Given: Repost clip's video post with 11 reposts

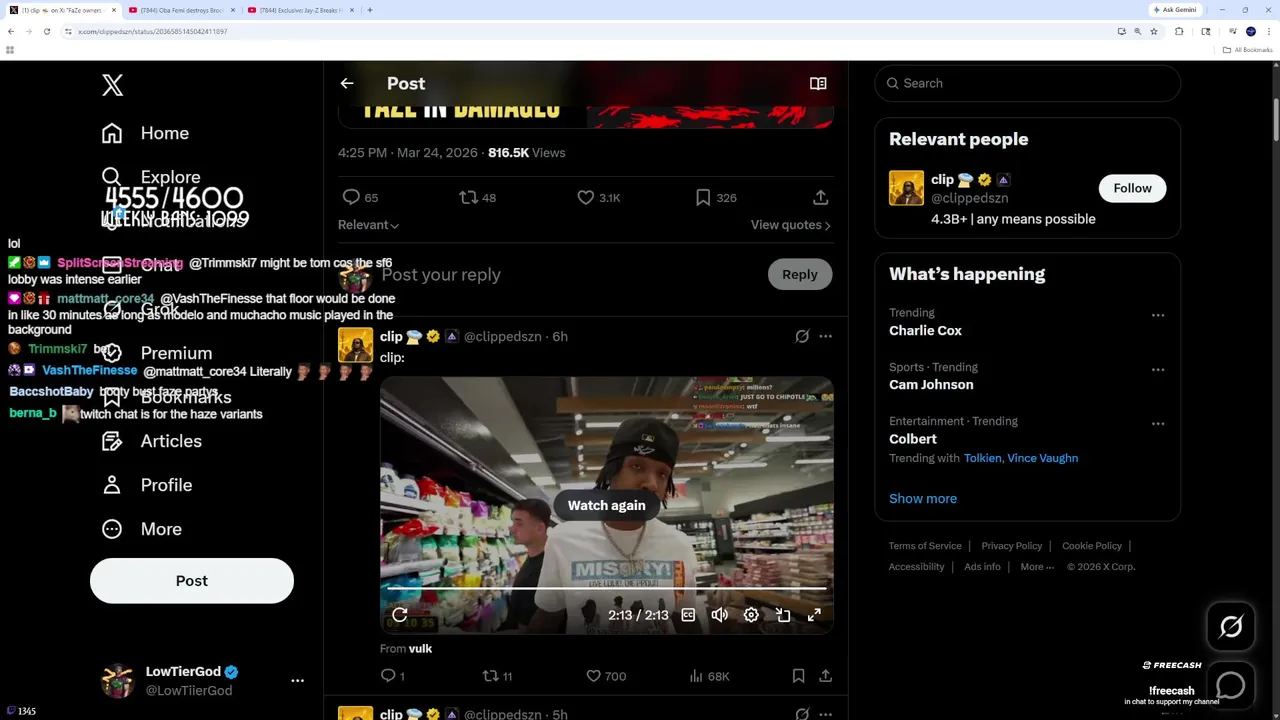Looking at the screenshot, I should (x=497, y=677).
